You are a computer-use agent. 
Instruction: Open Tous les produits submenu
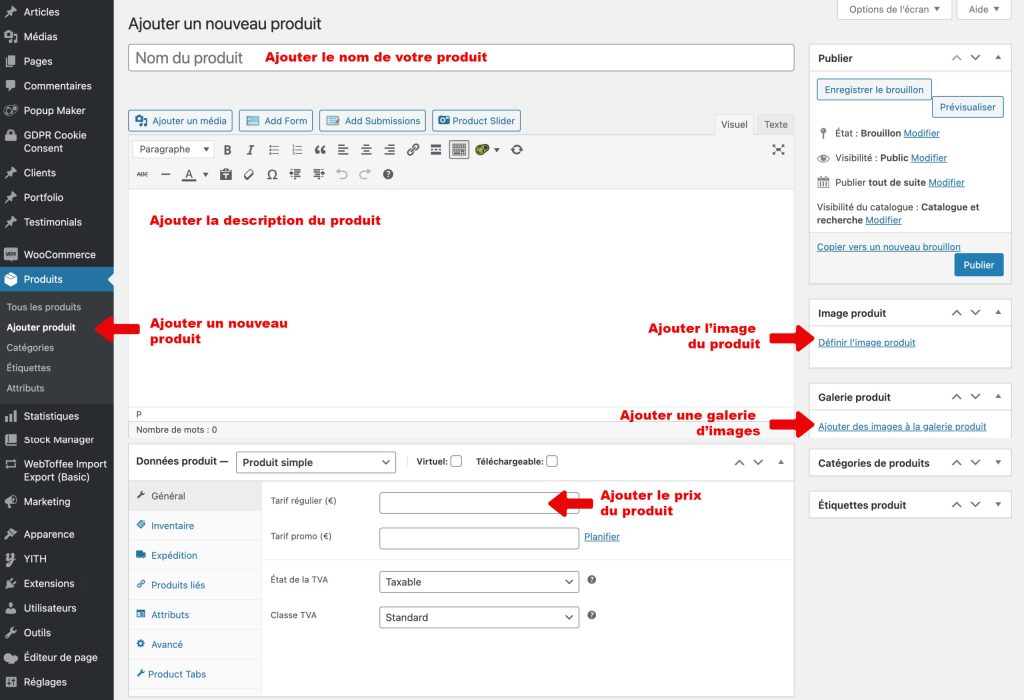click(x=44, y=307)
